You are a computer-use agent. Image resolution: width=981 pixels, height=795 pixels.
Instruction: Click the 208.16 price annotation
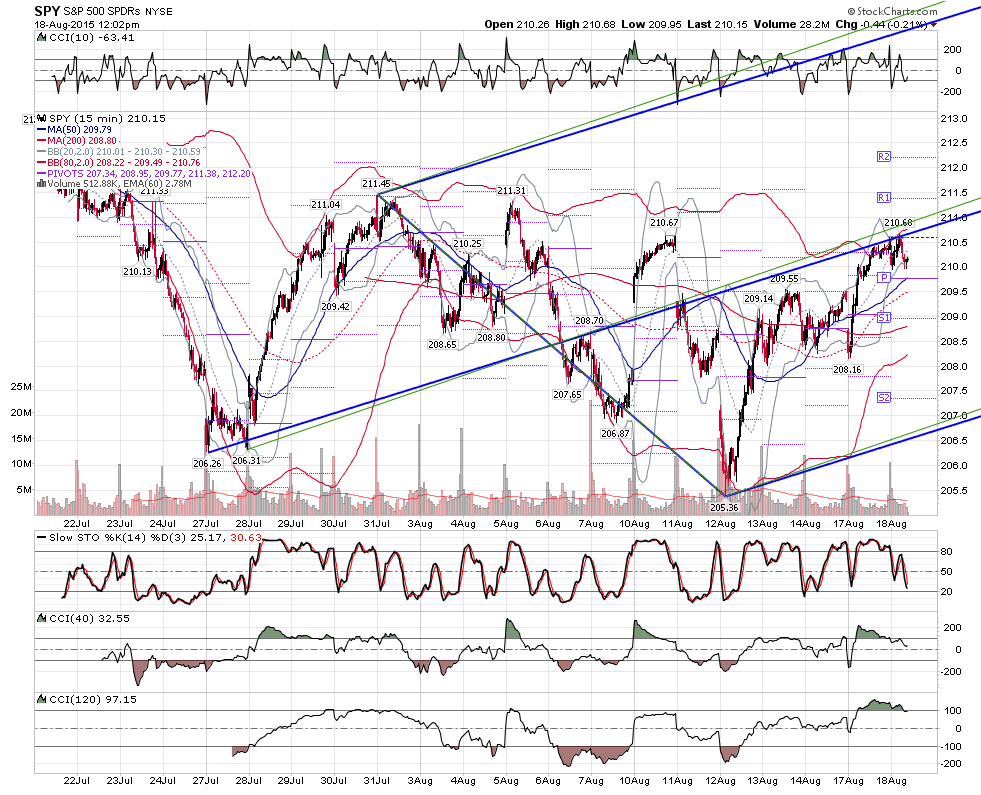[x=847, y=370]
